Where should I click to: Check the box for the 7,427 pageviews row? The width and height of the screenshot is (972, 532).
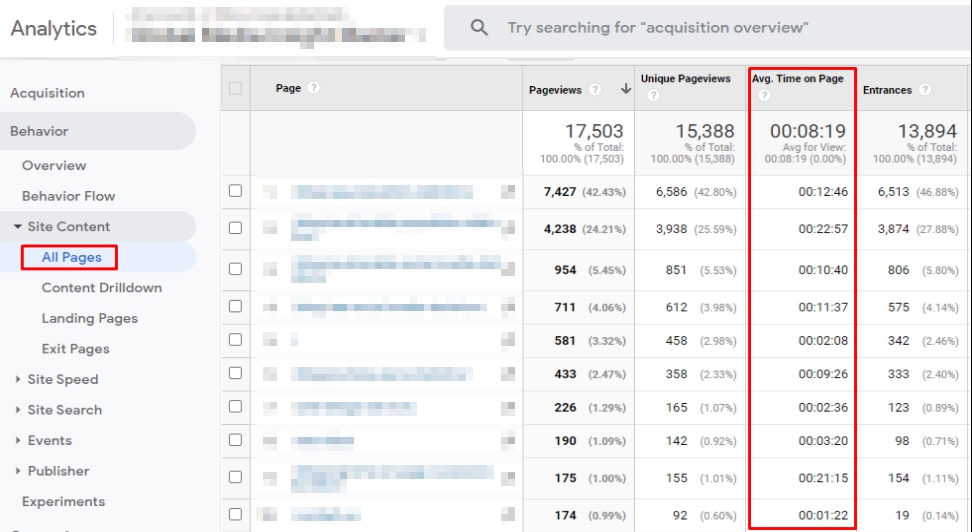point(235,191)
